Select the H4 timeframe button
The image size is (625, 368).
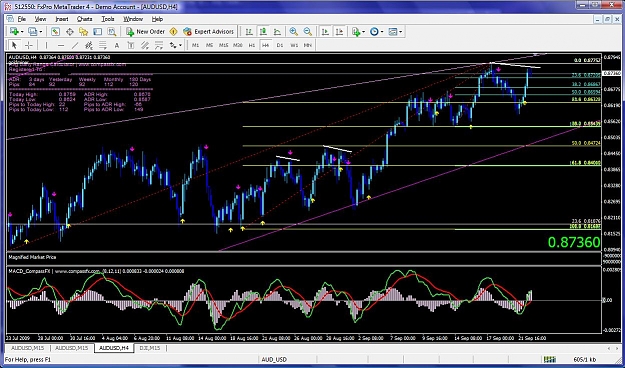(x=265, y=45)
